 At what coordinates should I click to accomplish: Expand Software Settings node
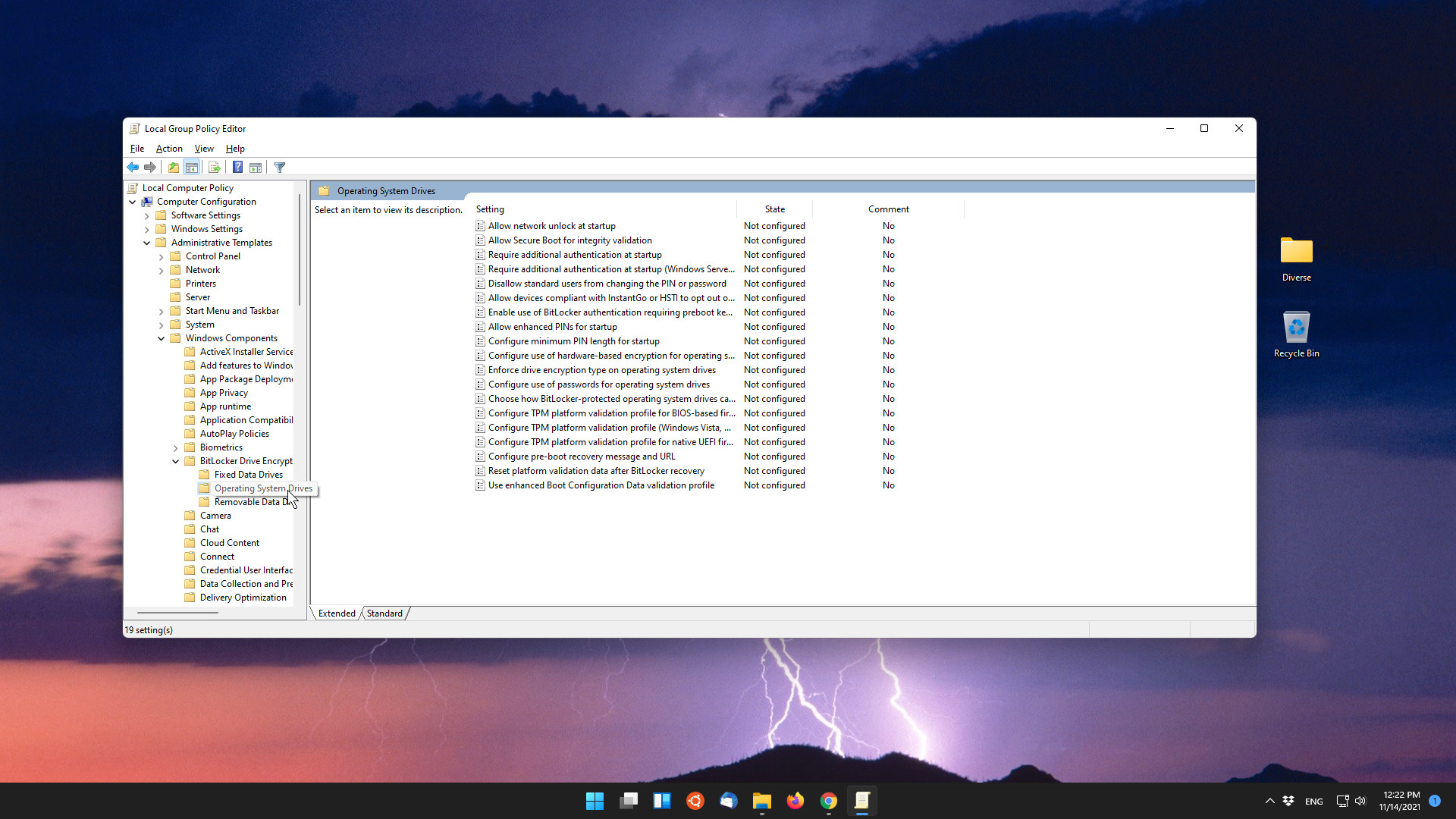pos(147,215)
